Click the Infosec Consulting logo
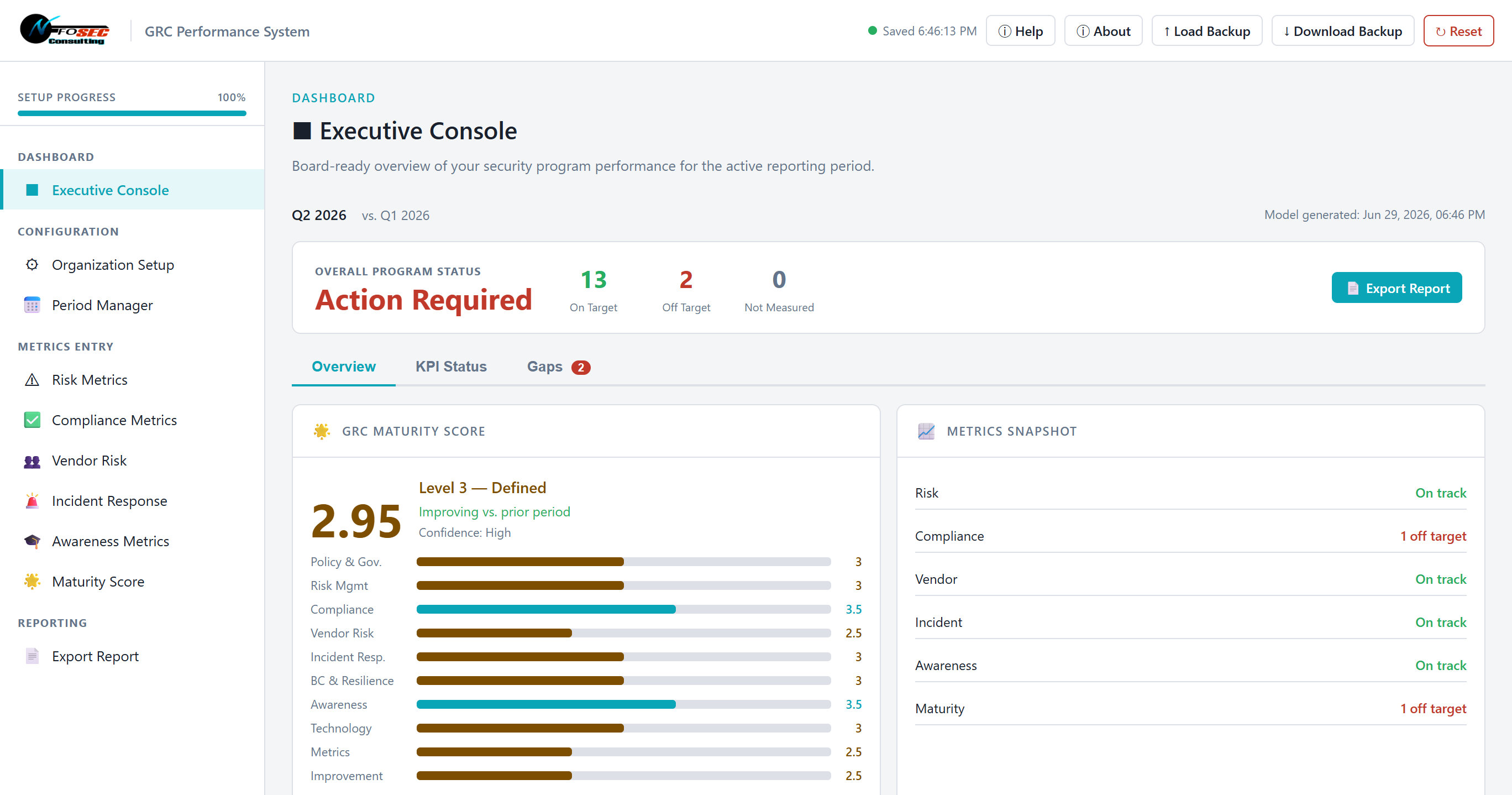This screenshot has height=795, width=1512. (x=65, y=30)
